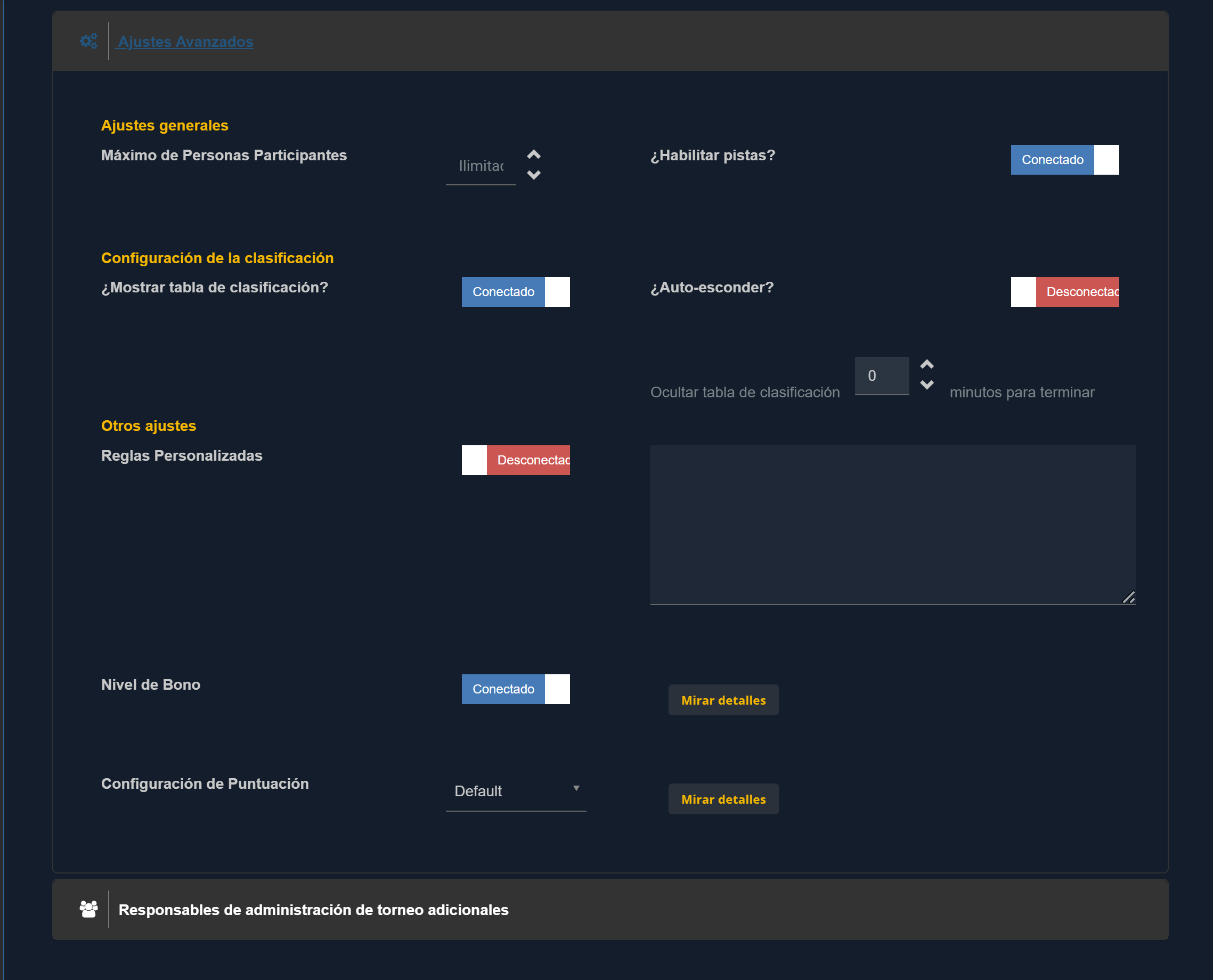This screenshot has height=980, width=1213.
Task: Toggle the ¿Habilitar pistas? switch
Action: [x=1064, y=160]
